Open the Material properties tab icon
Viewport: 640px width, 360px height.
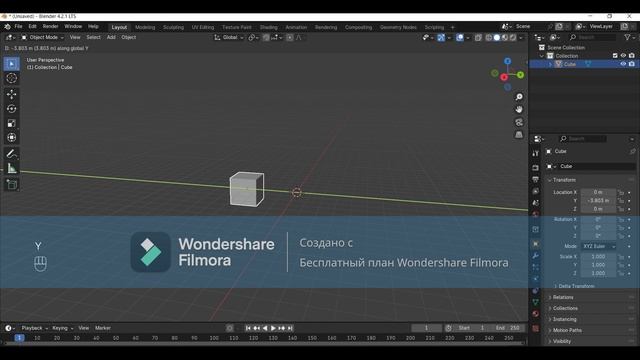click(x=536, y=314)
